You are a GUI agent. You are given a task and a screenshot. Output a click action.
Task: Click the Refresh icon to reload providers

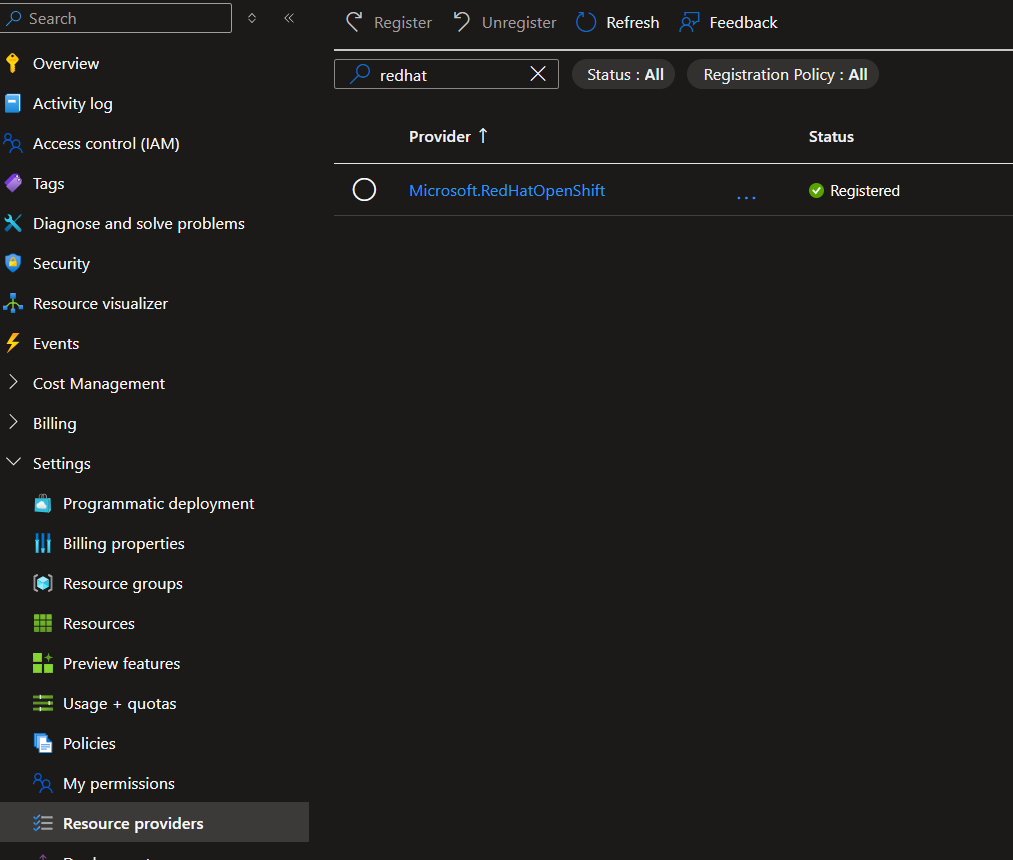586,22
